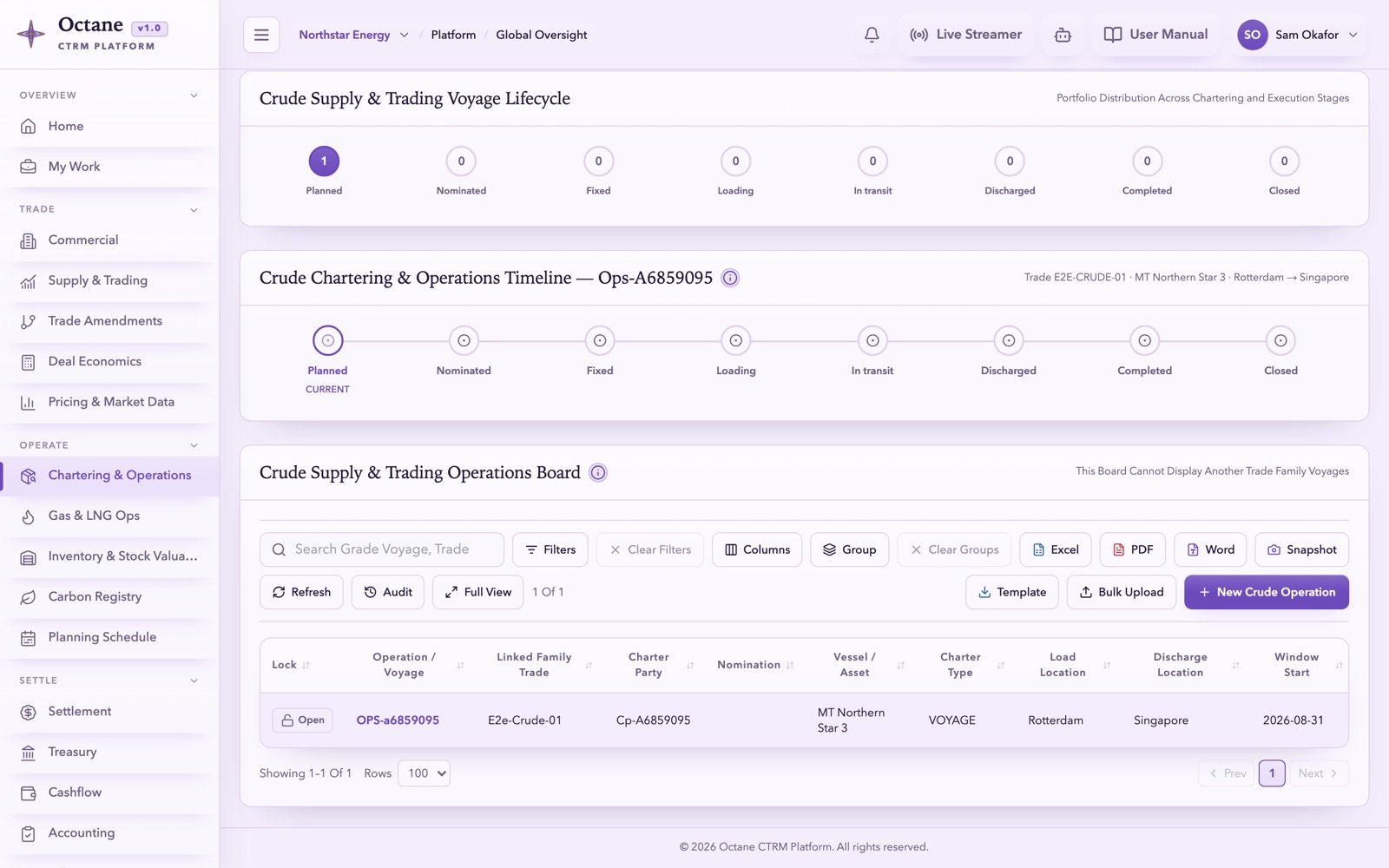Viewport: 1389px width, 868px height.
Task: Toggle the Open lock on OPS-a6859095
Action: click(302, 720)
